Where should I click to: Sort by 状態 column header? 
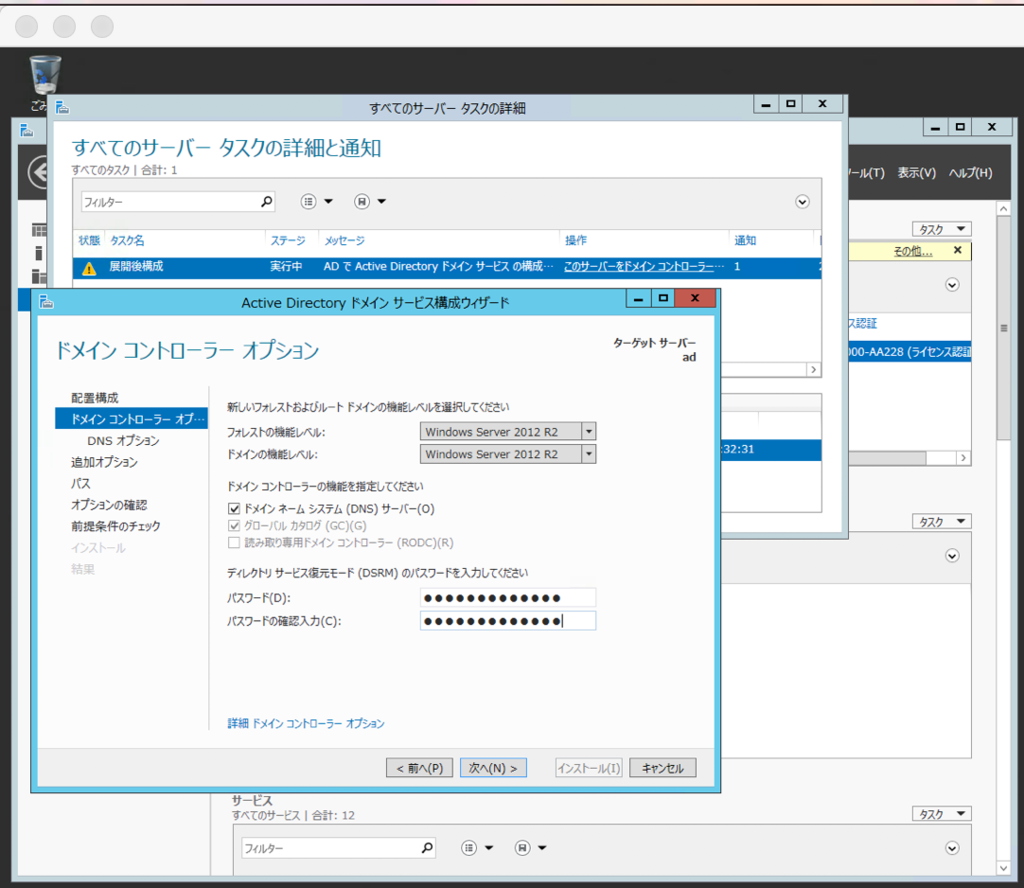[89, 240]
